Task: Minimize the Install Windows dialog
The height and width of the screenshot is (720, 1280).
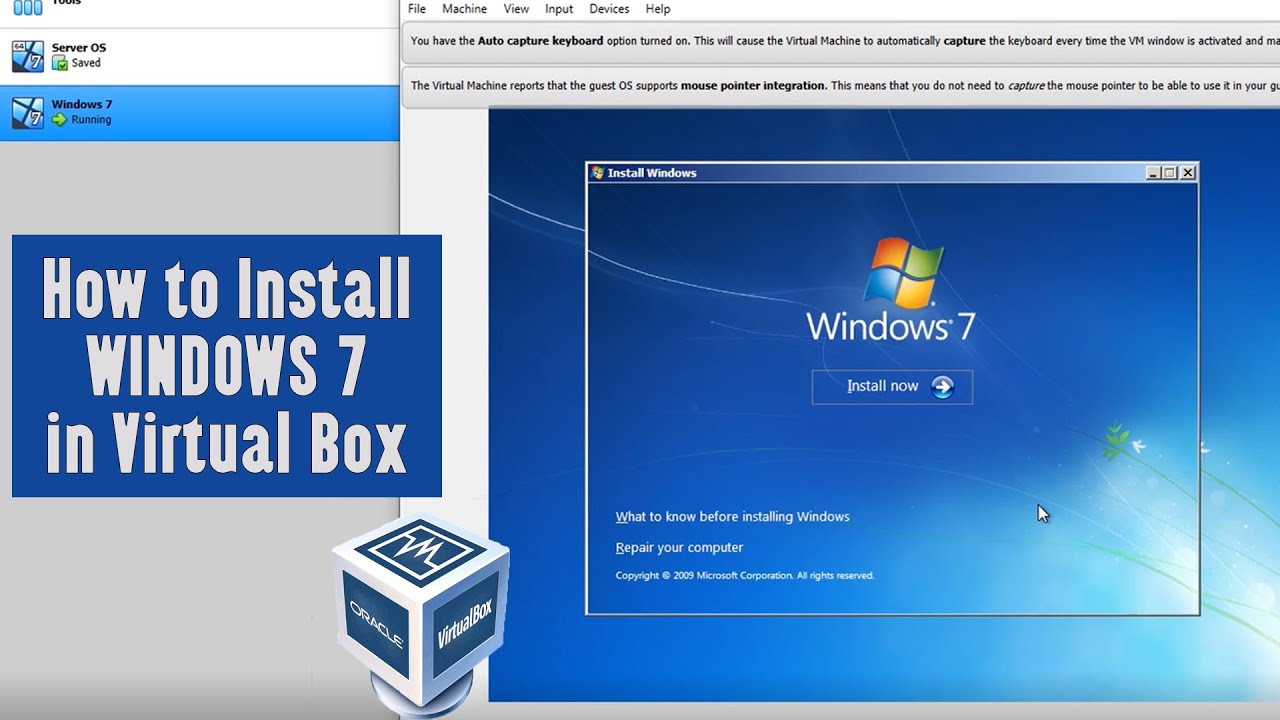Action: click(1154, 173)
